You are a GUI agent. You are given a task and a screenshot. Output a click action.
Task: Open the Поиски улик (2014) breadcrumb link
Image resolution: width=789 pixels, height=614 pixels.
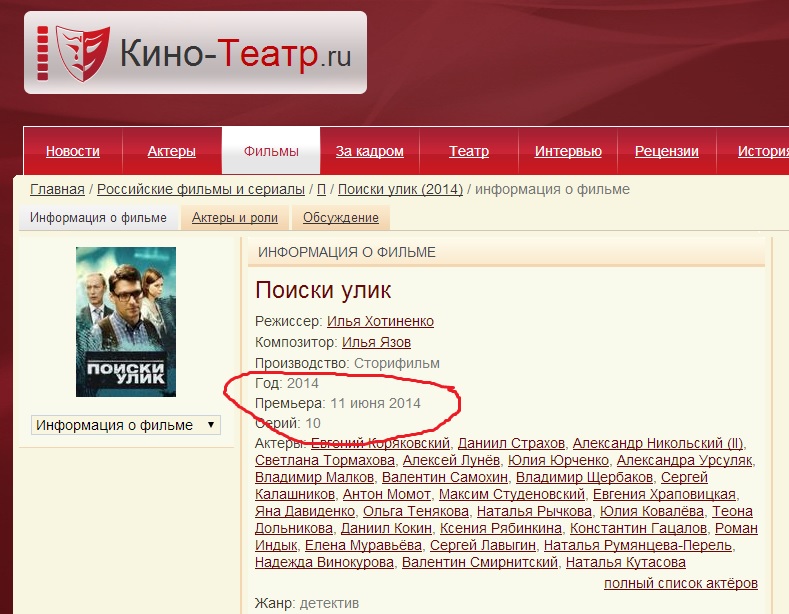[x=400, y=189]
